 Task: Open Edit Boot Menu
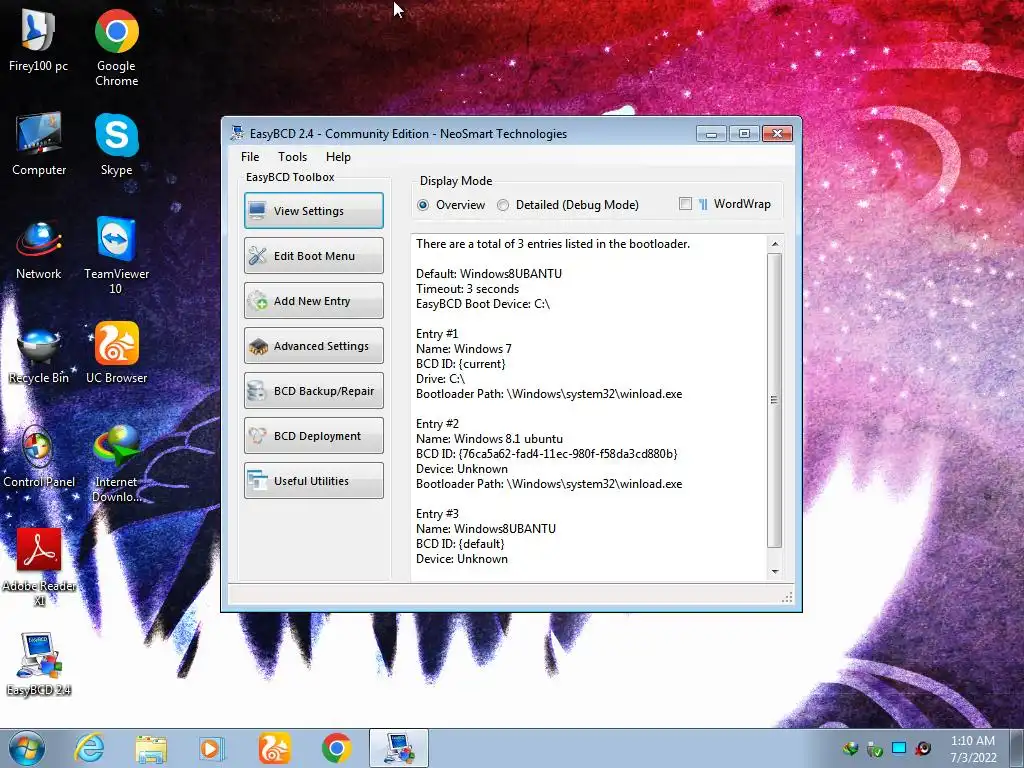pyautogui.click(x=313, y=255)
